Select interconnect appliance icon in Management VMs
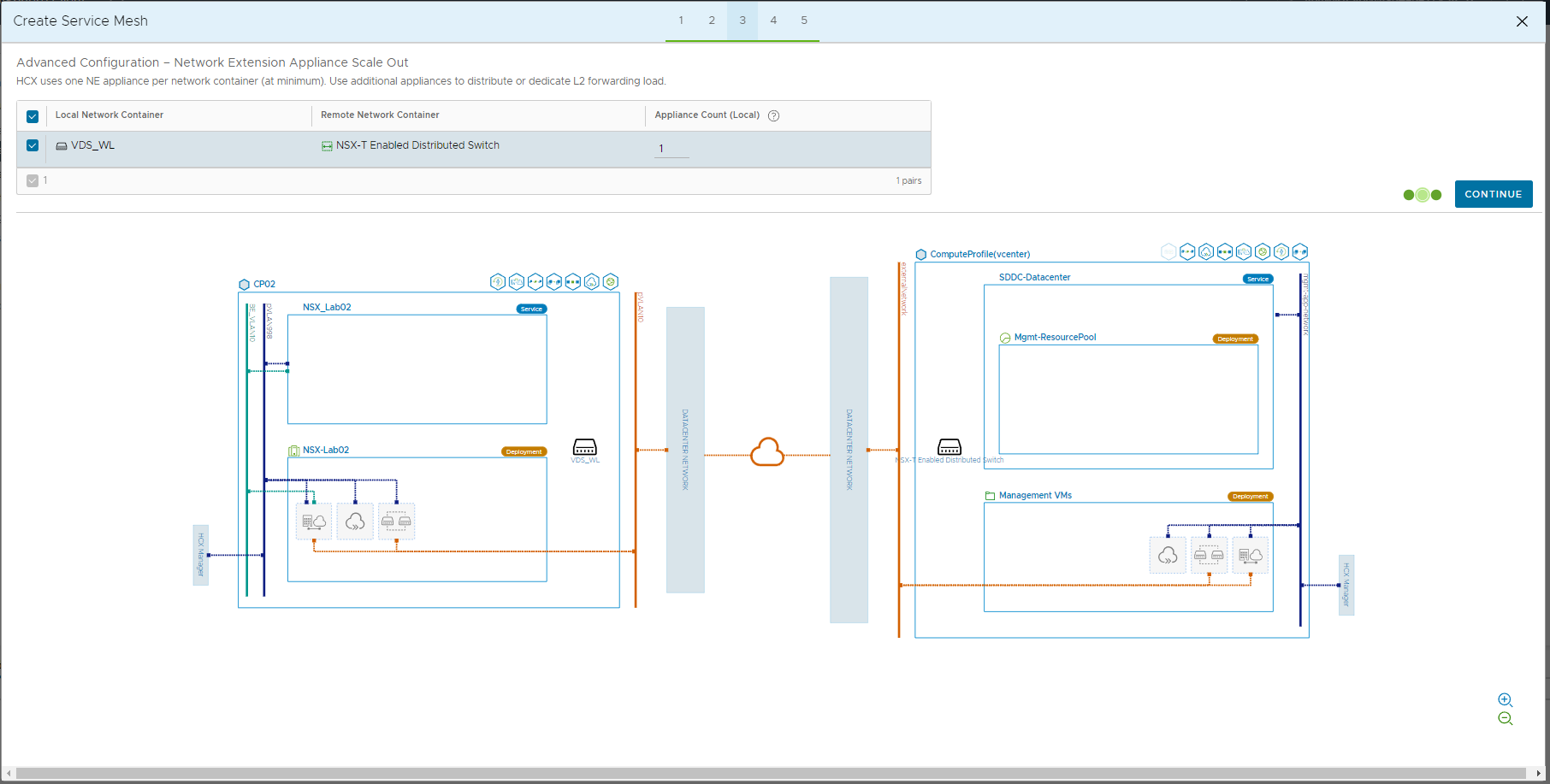 pos(1251,556)
